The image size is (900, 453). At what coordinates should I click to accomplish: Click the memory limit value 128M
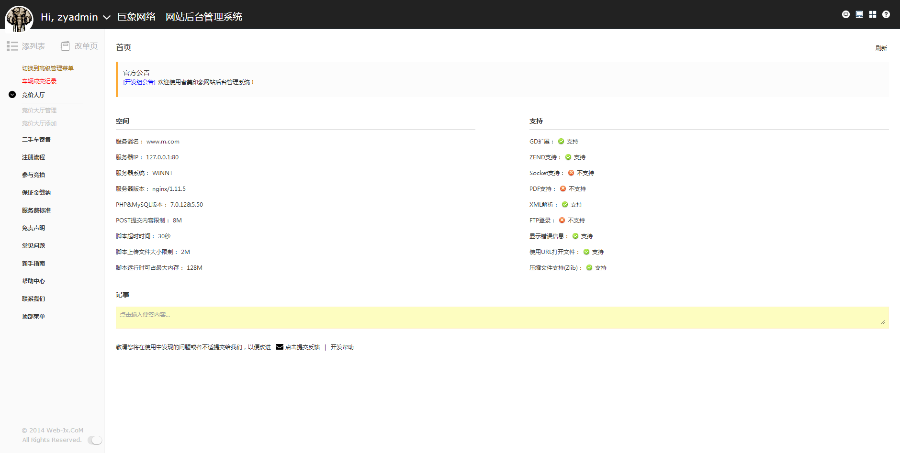click(x=195, y=268)
